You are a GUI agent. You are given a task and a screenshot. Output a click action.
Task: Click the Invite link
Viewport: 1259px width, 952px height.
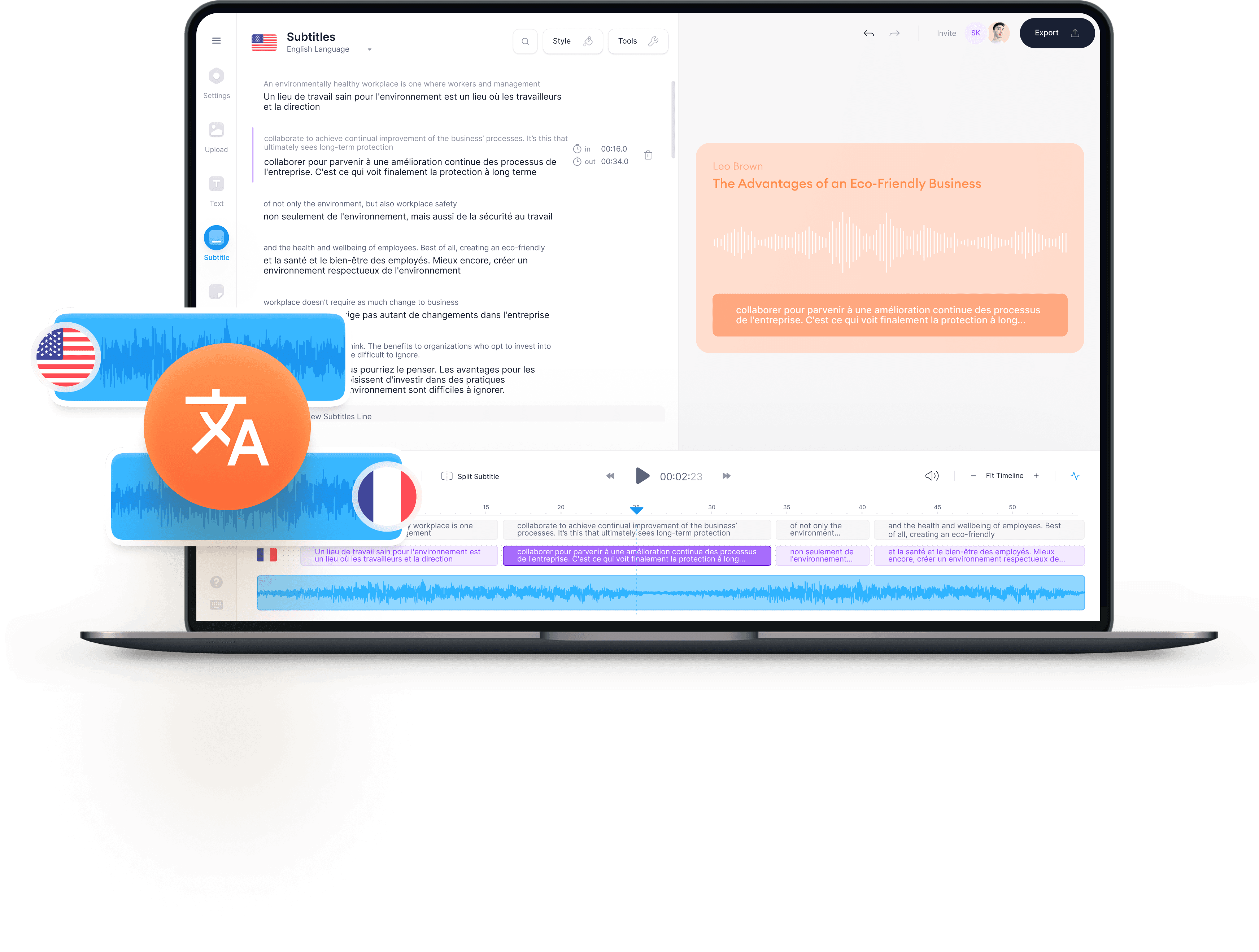(x=945, y=33)
